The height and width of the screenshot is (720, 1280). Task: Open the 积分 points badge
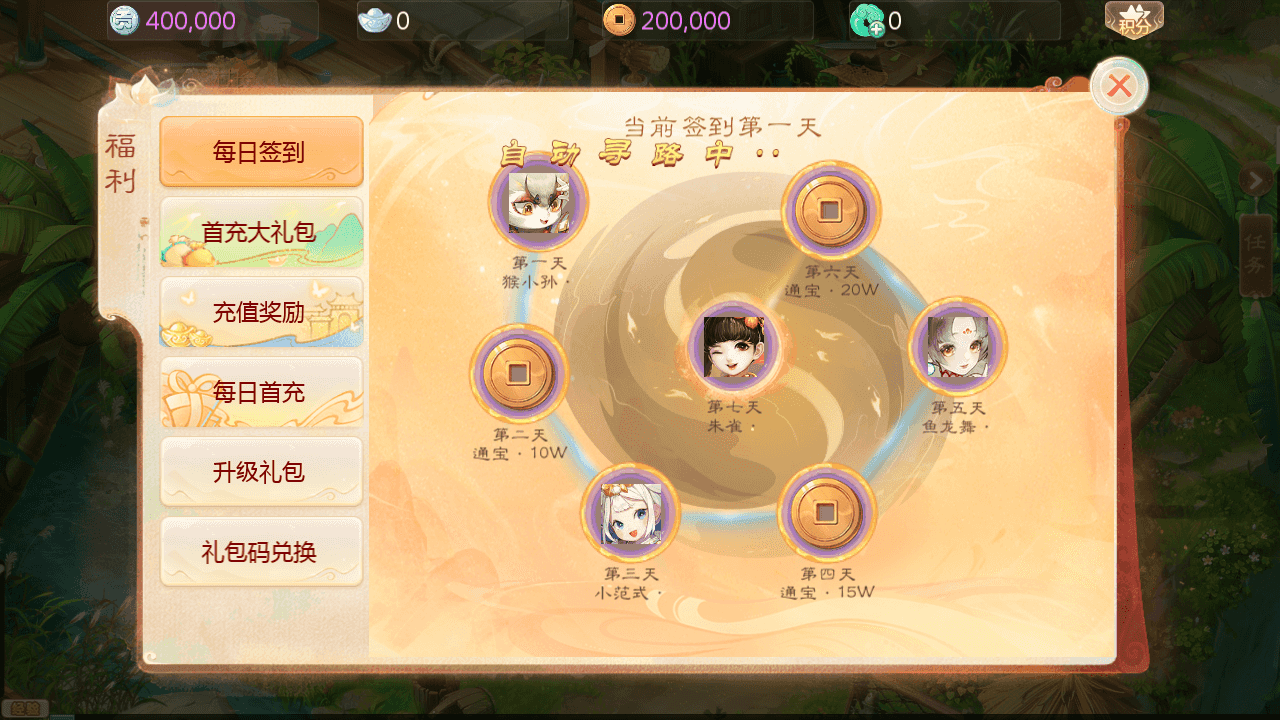[x=1134, y=20]
